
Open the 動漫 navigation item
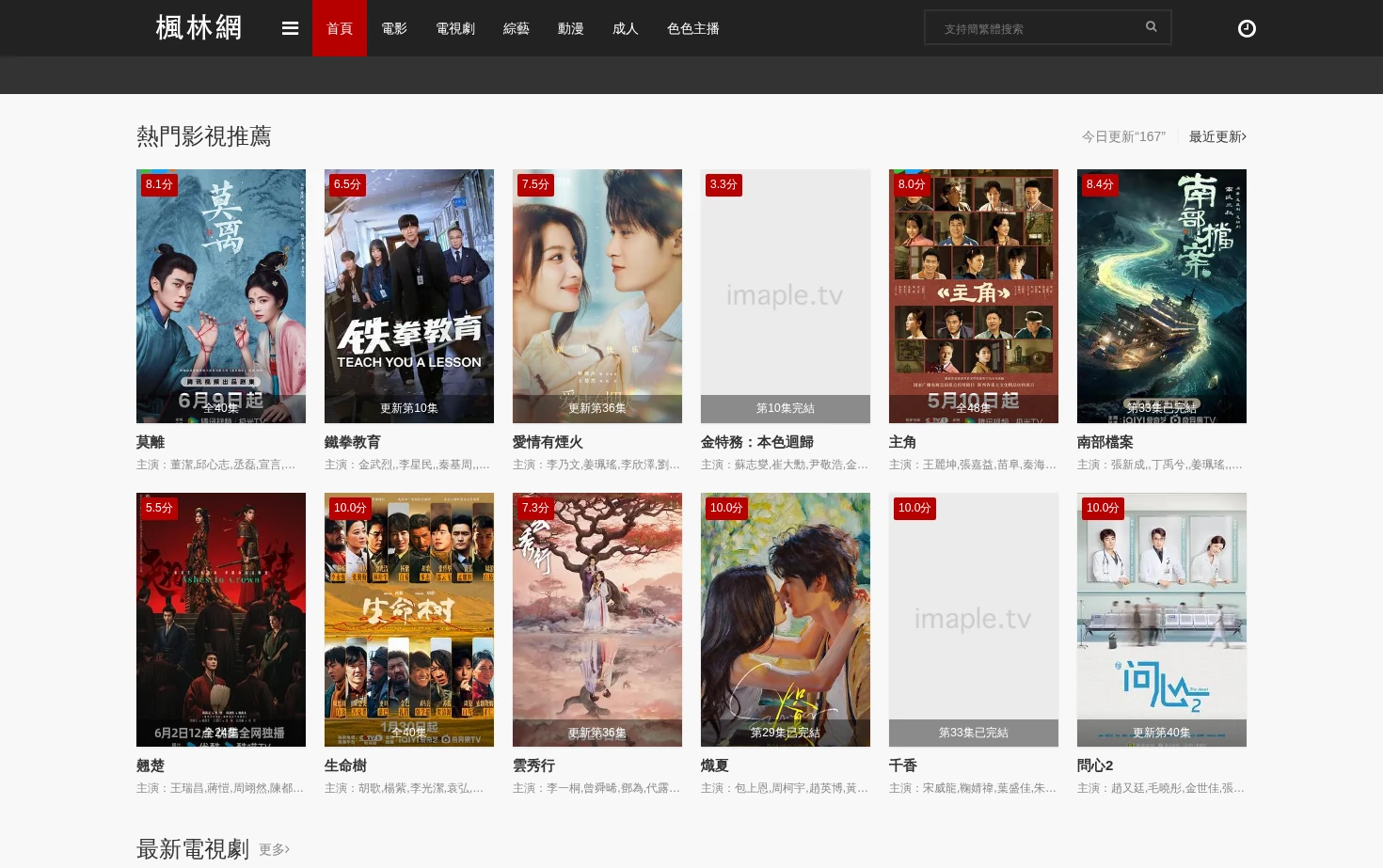click(x=571, y=28)
